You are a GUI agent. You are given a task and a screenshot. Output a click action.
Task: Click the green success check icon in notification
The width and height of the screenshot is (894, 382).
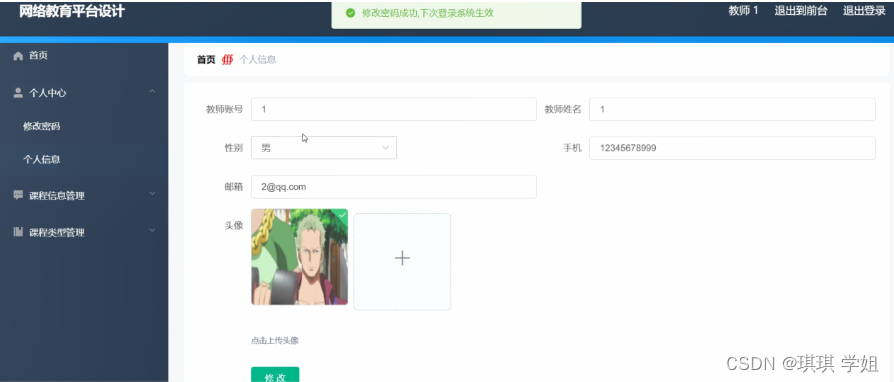pyautogui.click(x=351, y=13)
